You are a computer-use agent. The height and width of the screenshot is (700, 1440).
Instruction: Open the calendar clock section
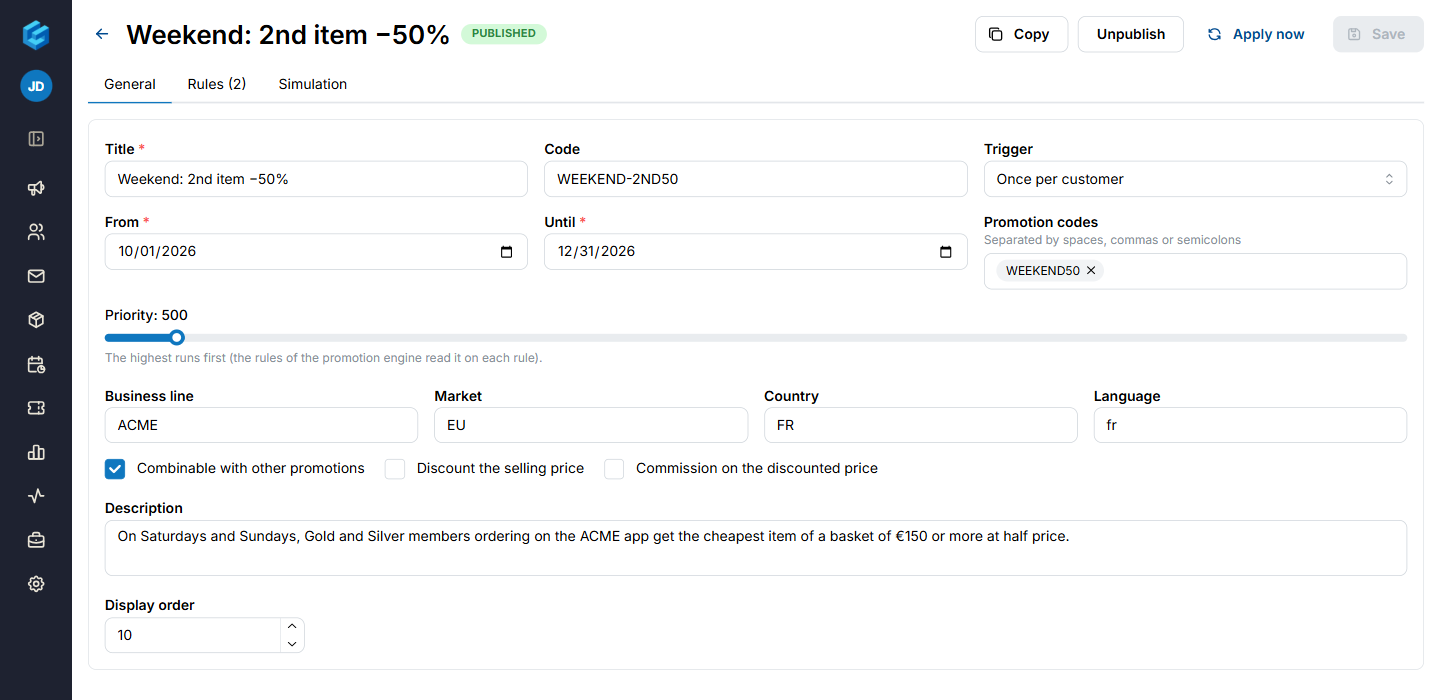[x=36, y=364]
